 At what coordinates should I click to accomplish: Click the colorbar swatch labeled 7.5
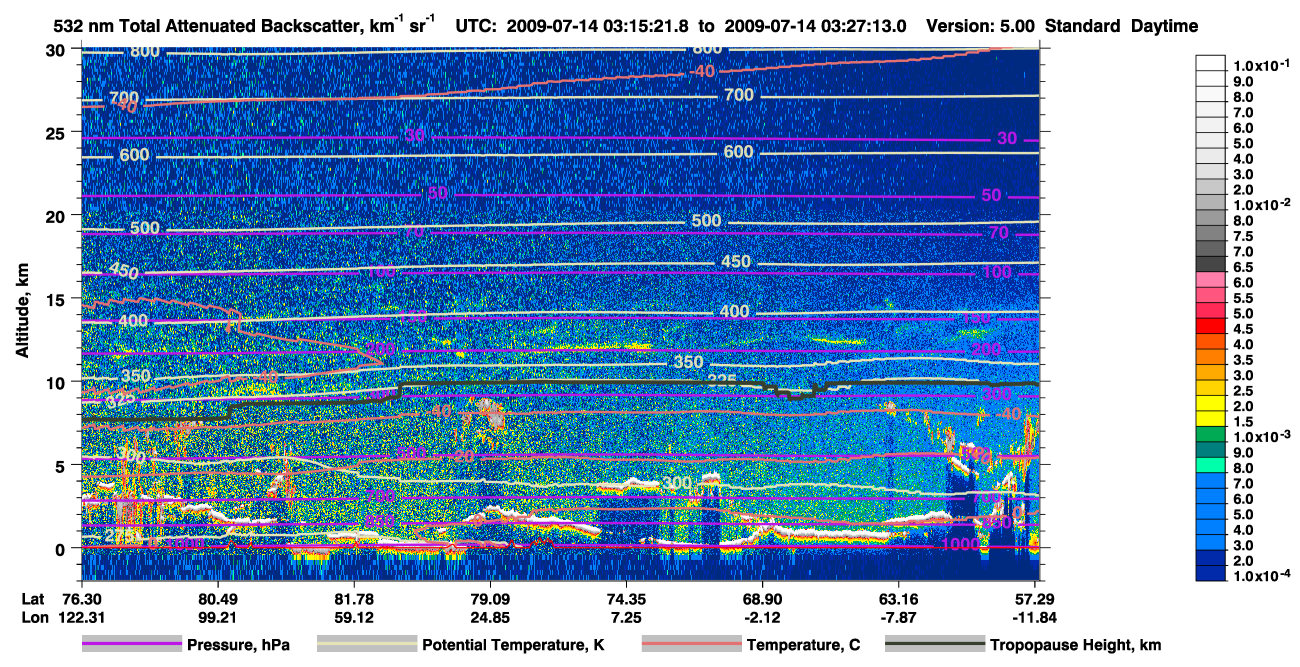[x=1210, y=234]
